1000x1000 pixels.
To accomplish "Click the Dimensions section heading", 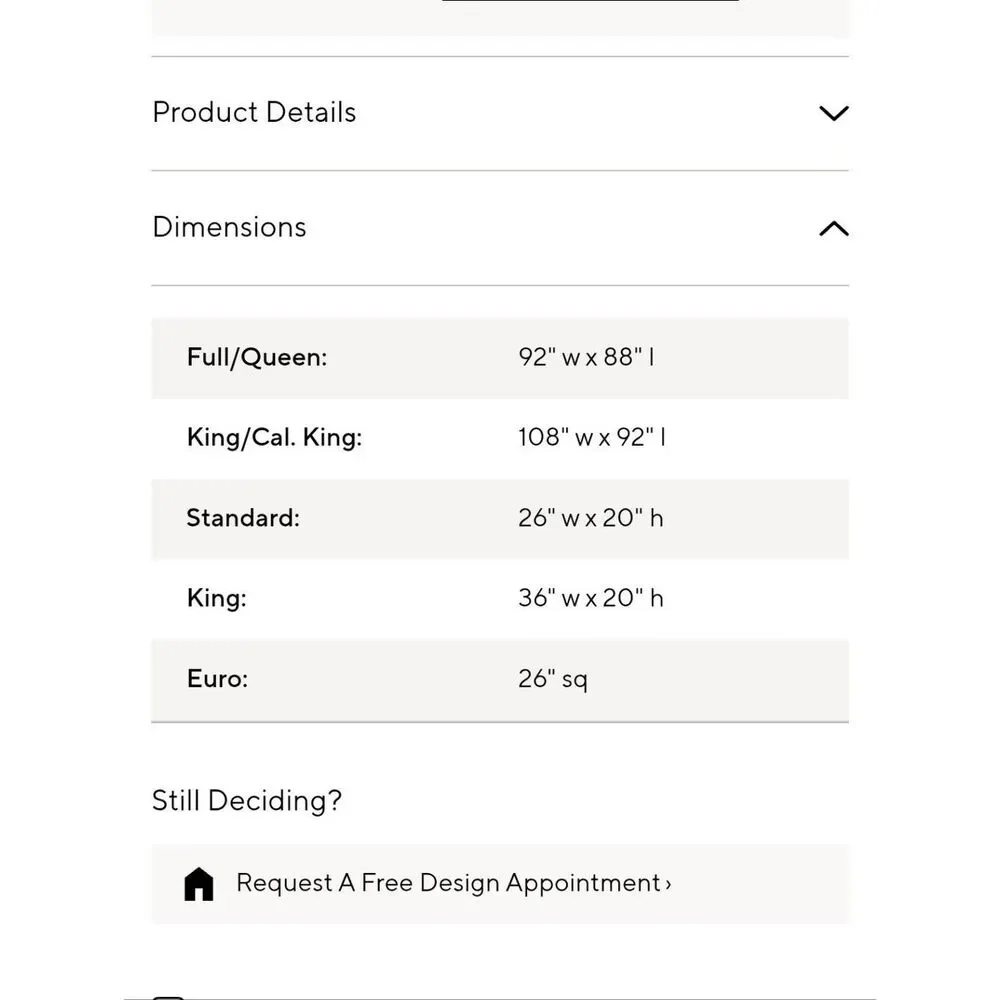I will coord(230,227).
